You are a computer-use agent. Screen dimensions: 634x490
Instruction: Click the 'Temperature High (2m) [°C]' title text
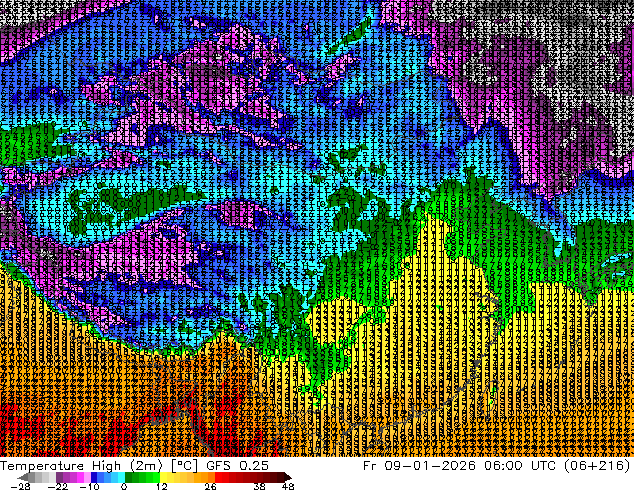pyautogui.click(x=99, y=465)
